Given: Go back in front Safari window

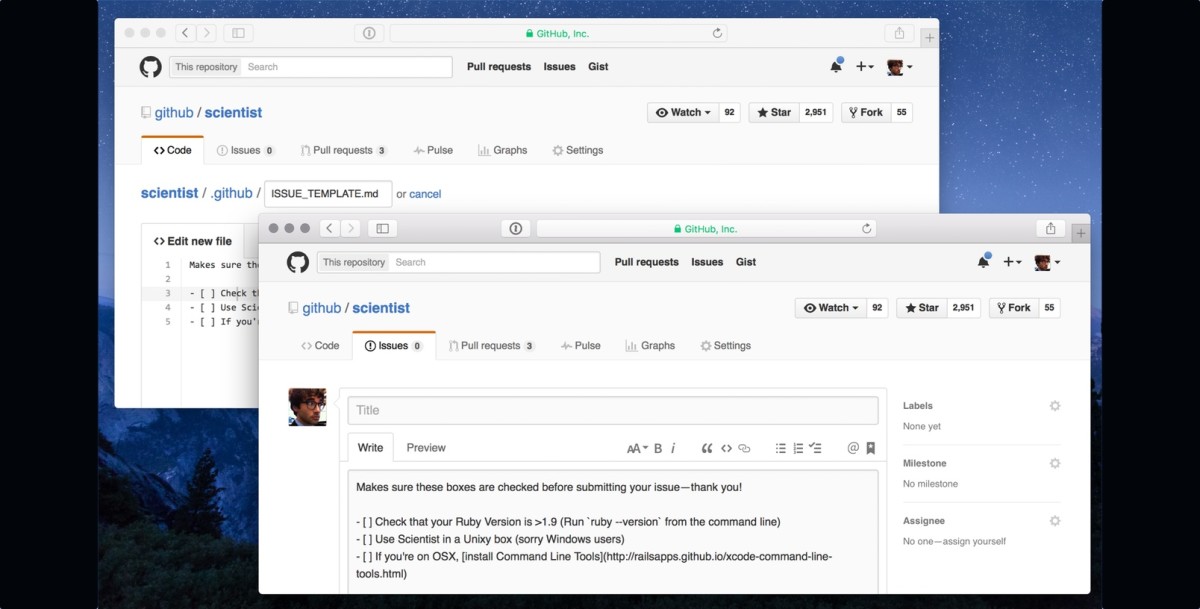Looking at the screenshot, I should 330,229.
